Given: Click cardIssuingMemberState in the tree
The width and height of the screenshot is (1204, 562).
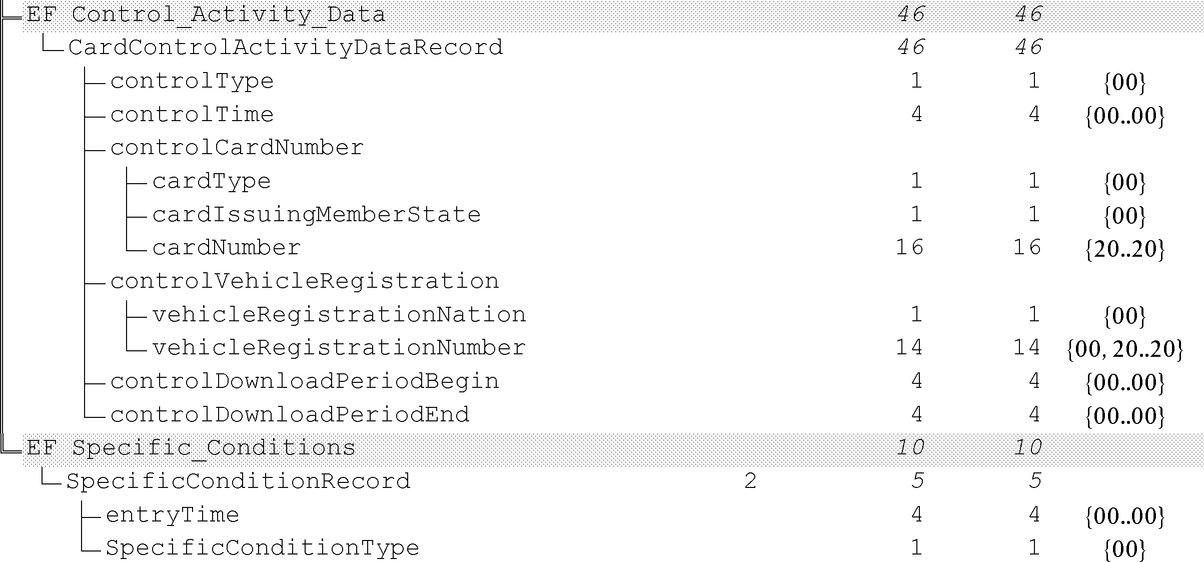Looking at the screenshot, I should click(x=316, y=214).
